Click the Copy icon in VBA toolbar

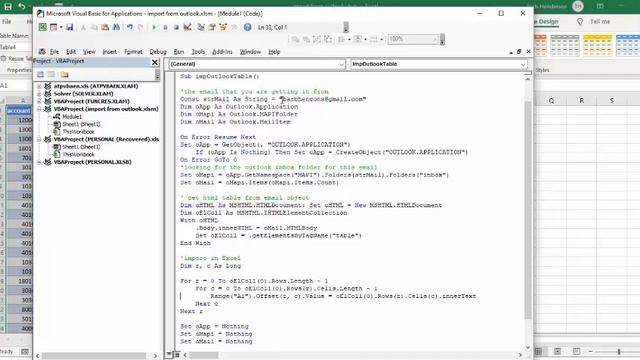[x=94, y=27]
